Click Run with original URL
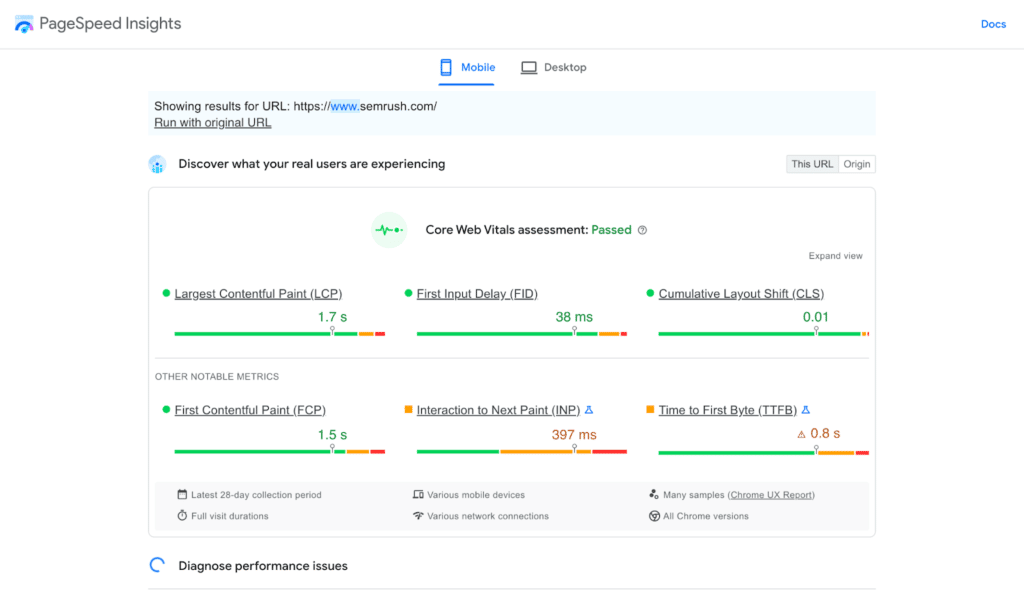Screen dimensions: 1024x598 (x=212, y=123)
